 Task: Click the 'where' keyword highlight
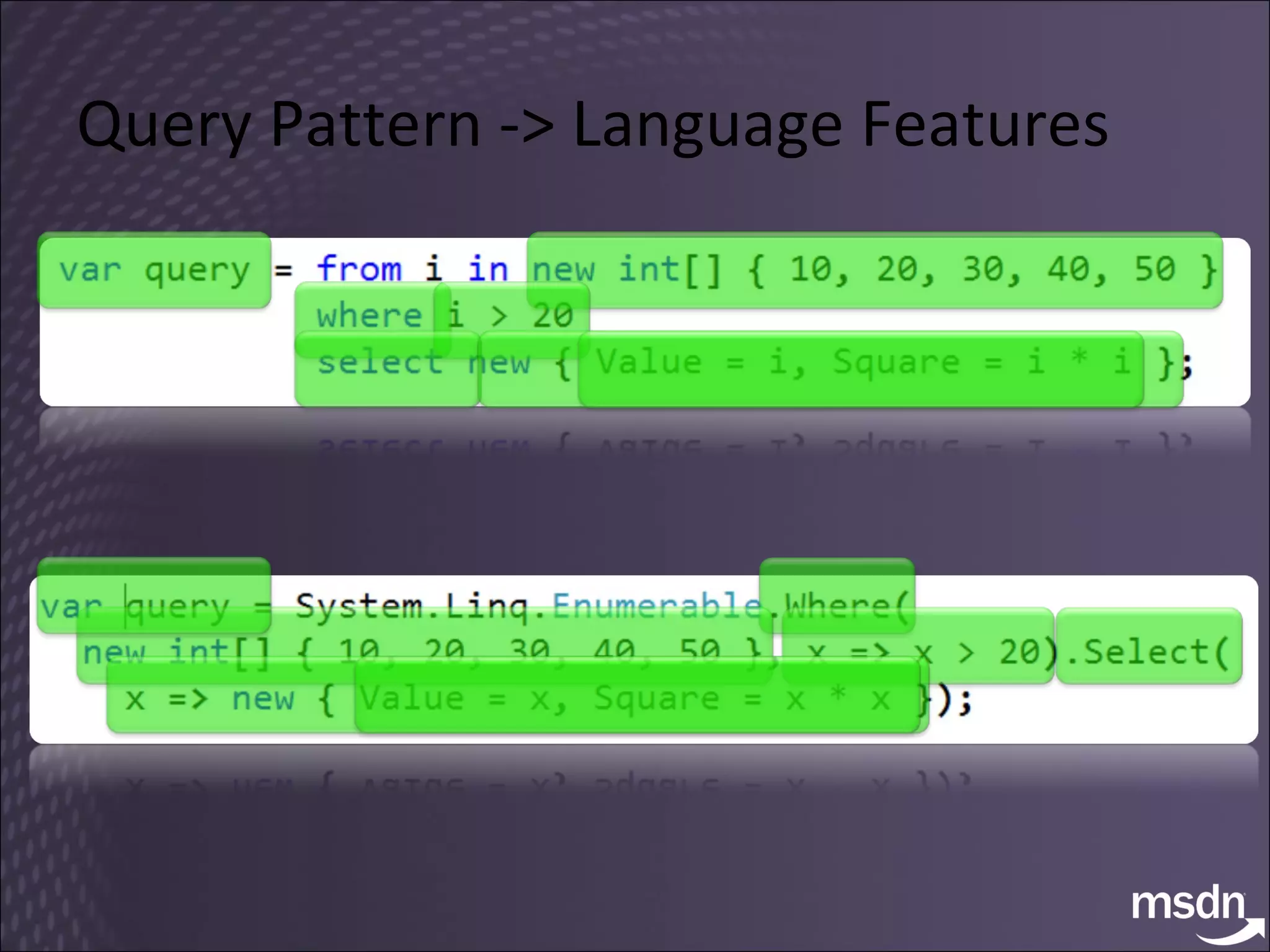(368, 315)
